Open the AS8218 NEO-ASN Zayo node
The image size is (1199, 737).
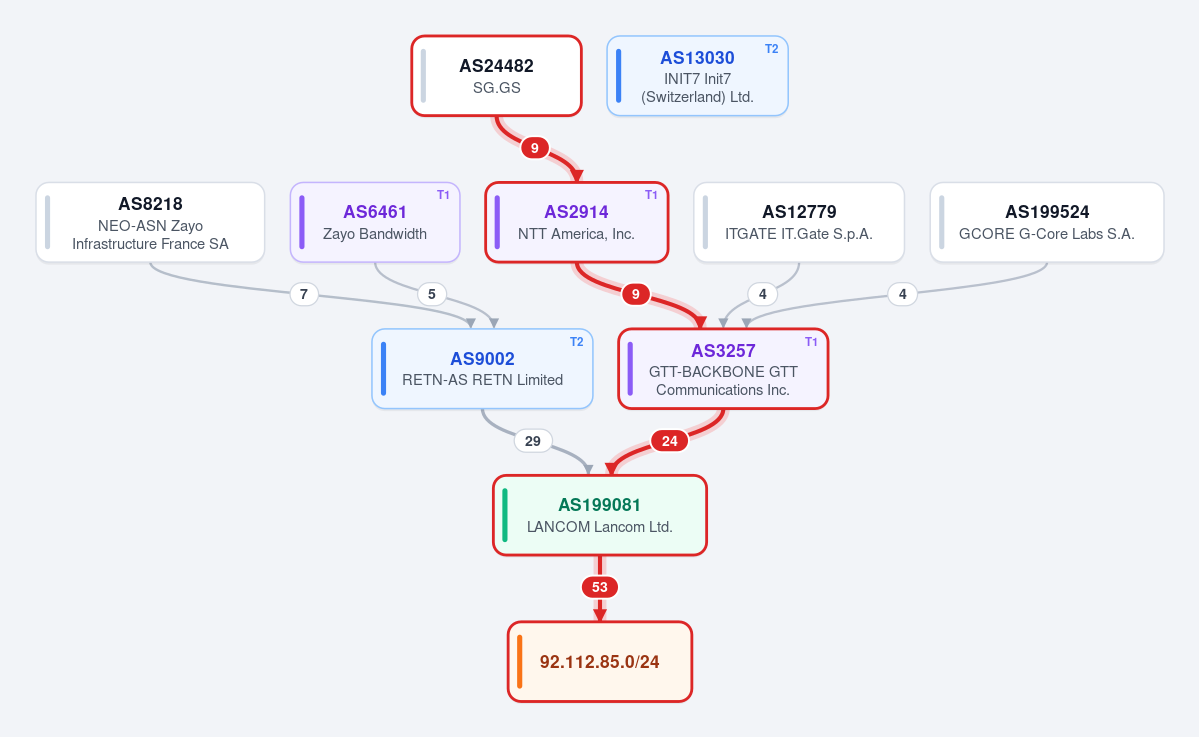(x=150, y=222)
